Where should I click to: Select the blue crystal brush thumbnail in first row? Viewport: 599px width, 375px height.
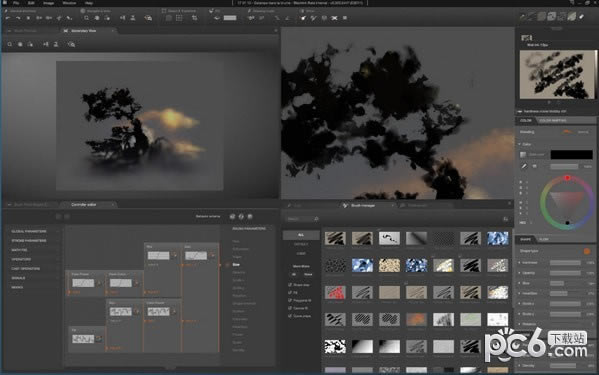497,238
